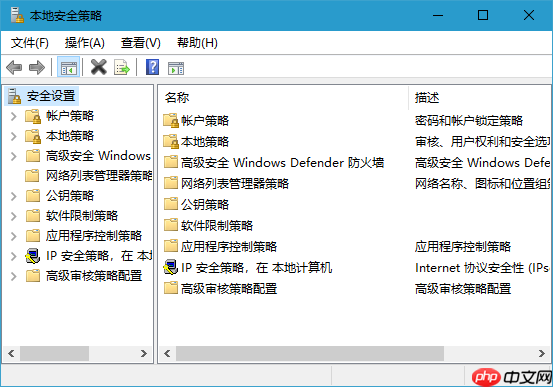
Task: Expand the 软件限制策略 tree node
Action: tap(13, 216)
